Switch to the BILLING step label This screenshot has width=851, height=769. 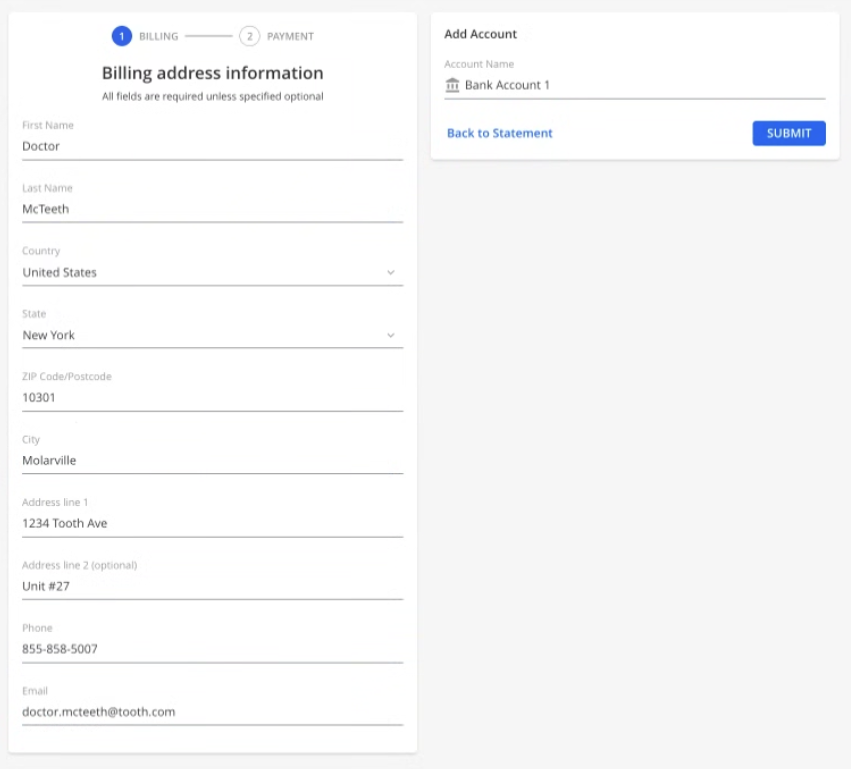coord(158,36)
